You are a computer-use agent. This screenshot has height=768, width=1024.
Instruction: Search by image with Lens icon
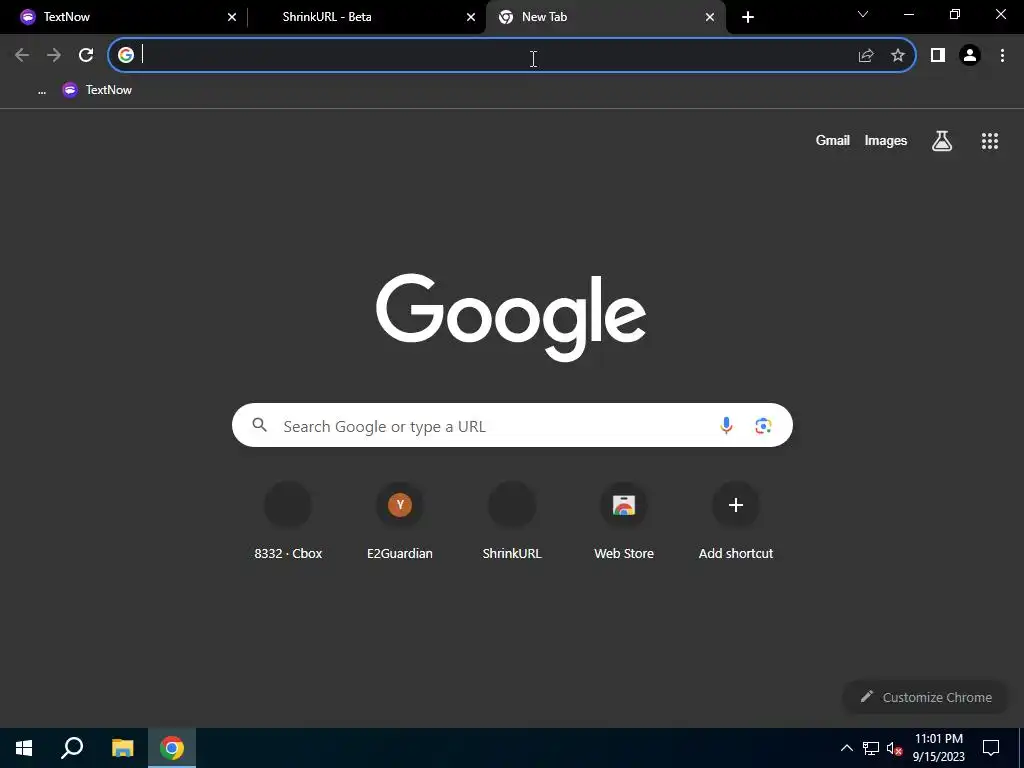pyautogui.click(x=763, y=426)
